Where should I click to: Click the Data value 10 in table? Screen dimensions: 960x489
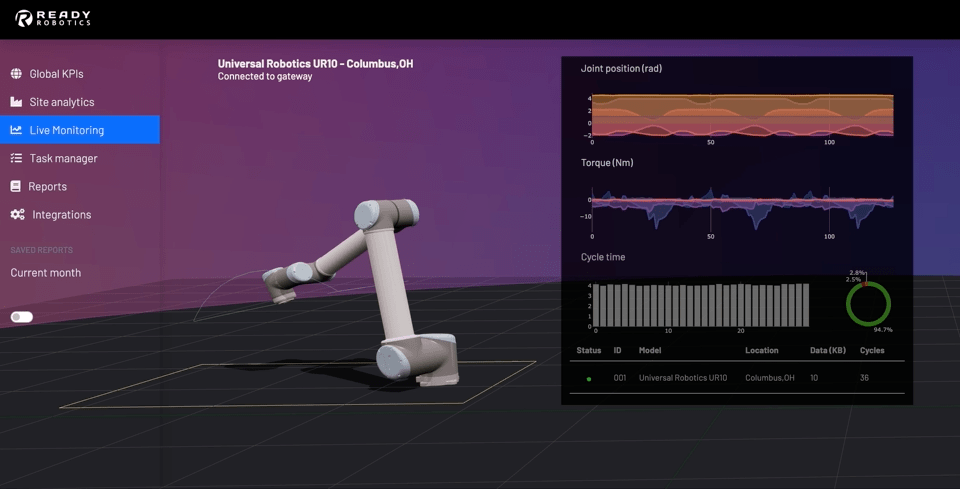click(x=814, y=378)
